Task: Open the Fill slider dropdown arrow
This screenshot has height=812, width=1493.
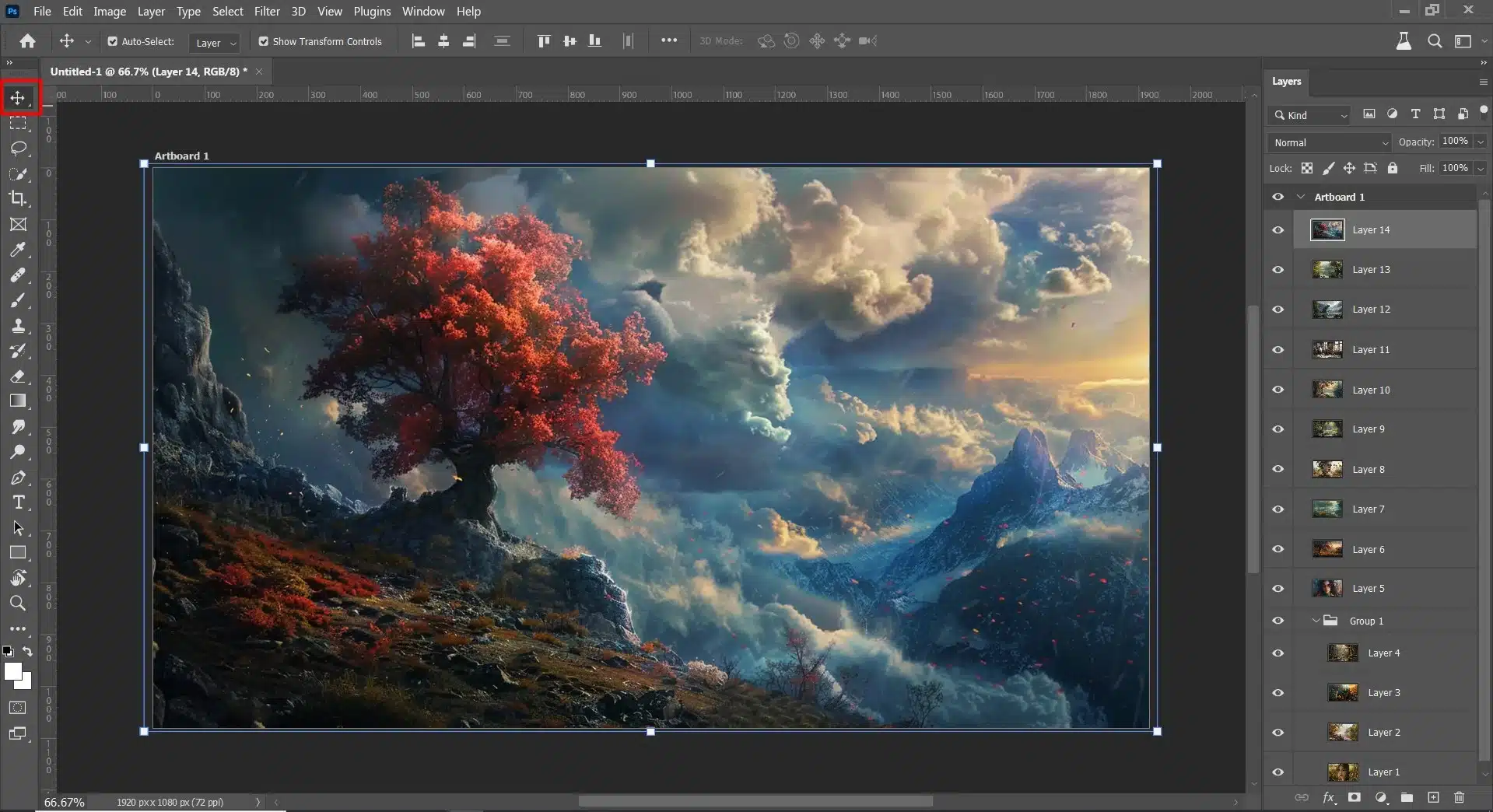Action: 1481,168
